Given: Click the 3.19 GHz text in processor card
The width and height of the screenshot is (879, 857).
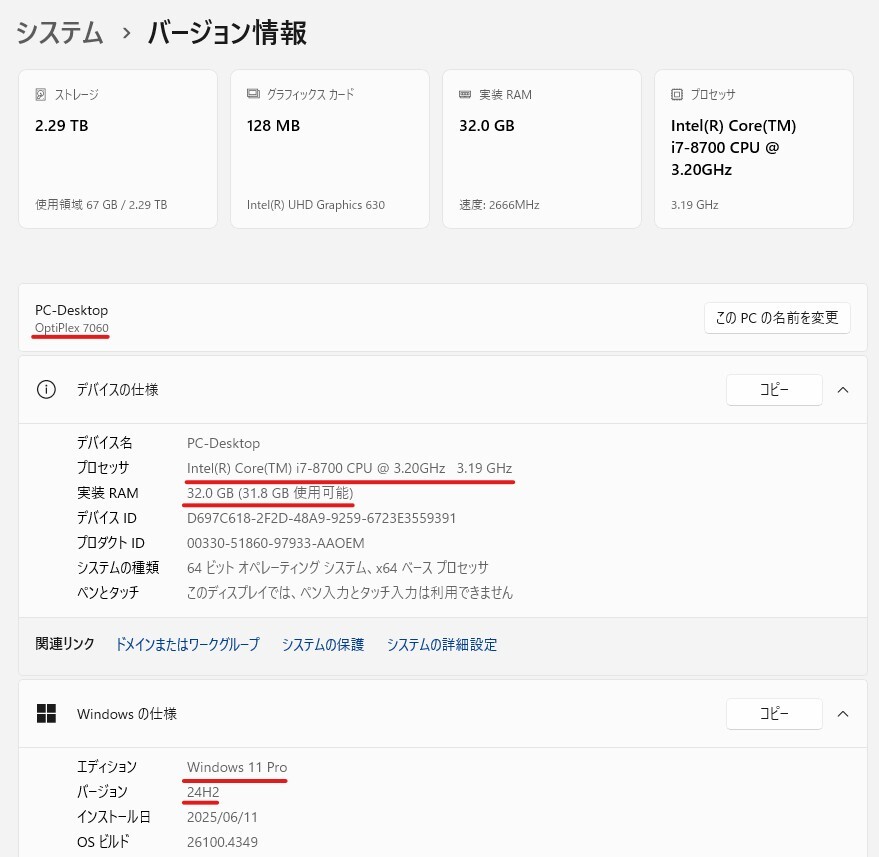Looking at the screenshot, I should pos(695,205).
